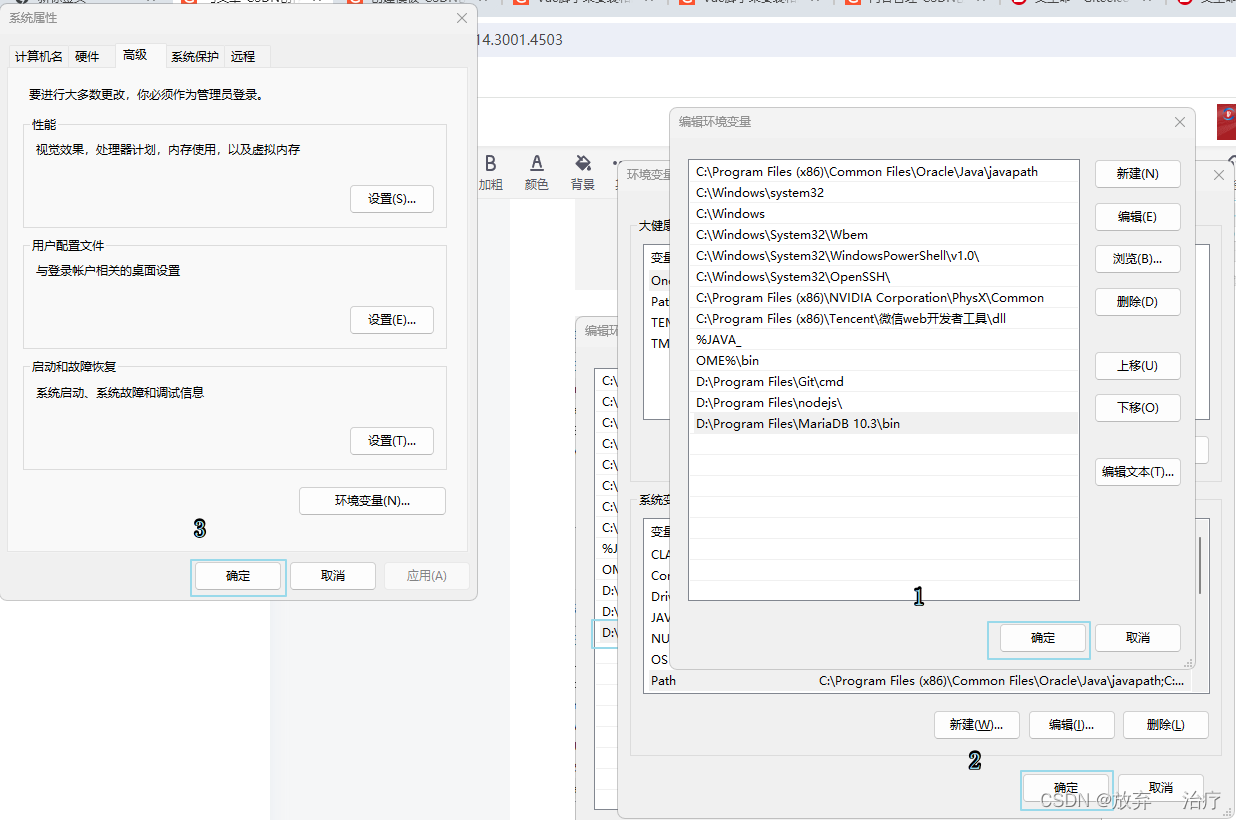Click the administrator login notice text
The image size is (1236, 820).
[x=146, y=95]
